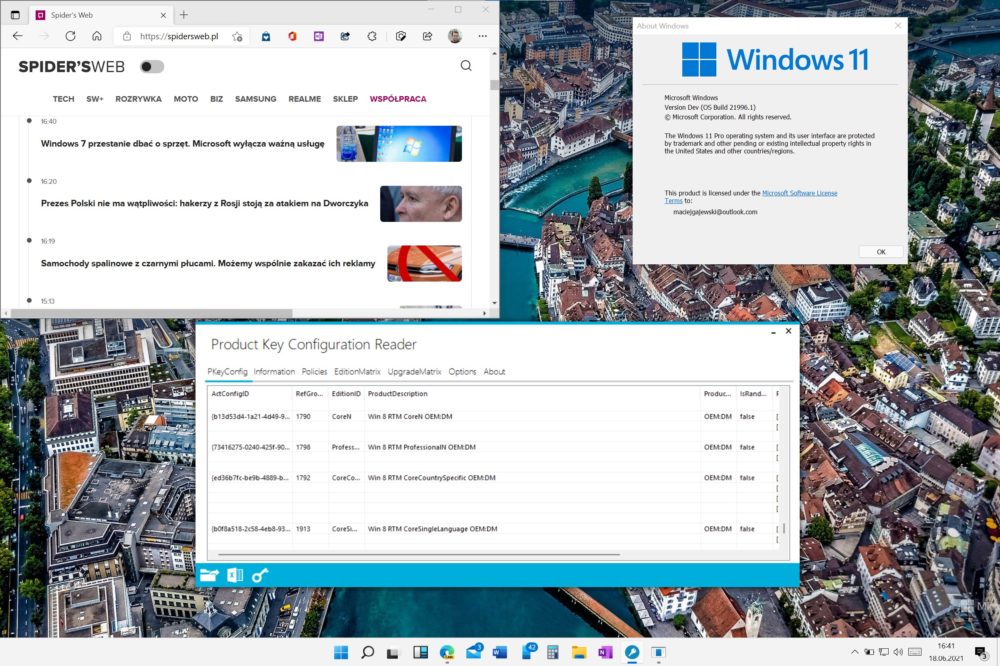Open the Windows 7 article headline

[x=182, y=144]
